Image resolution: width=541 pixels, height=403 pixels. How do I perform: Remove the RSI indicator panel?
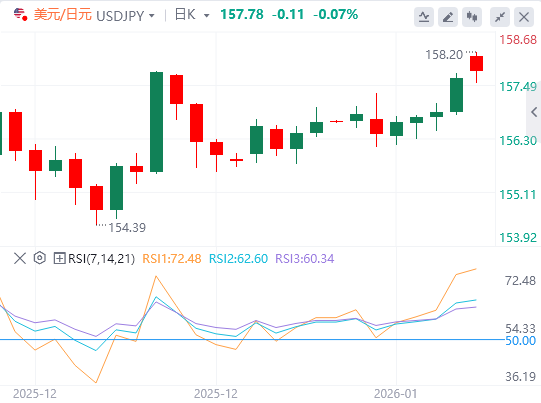tap(20, 258)
